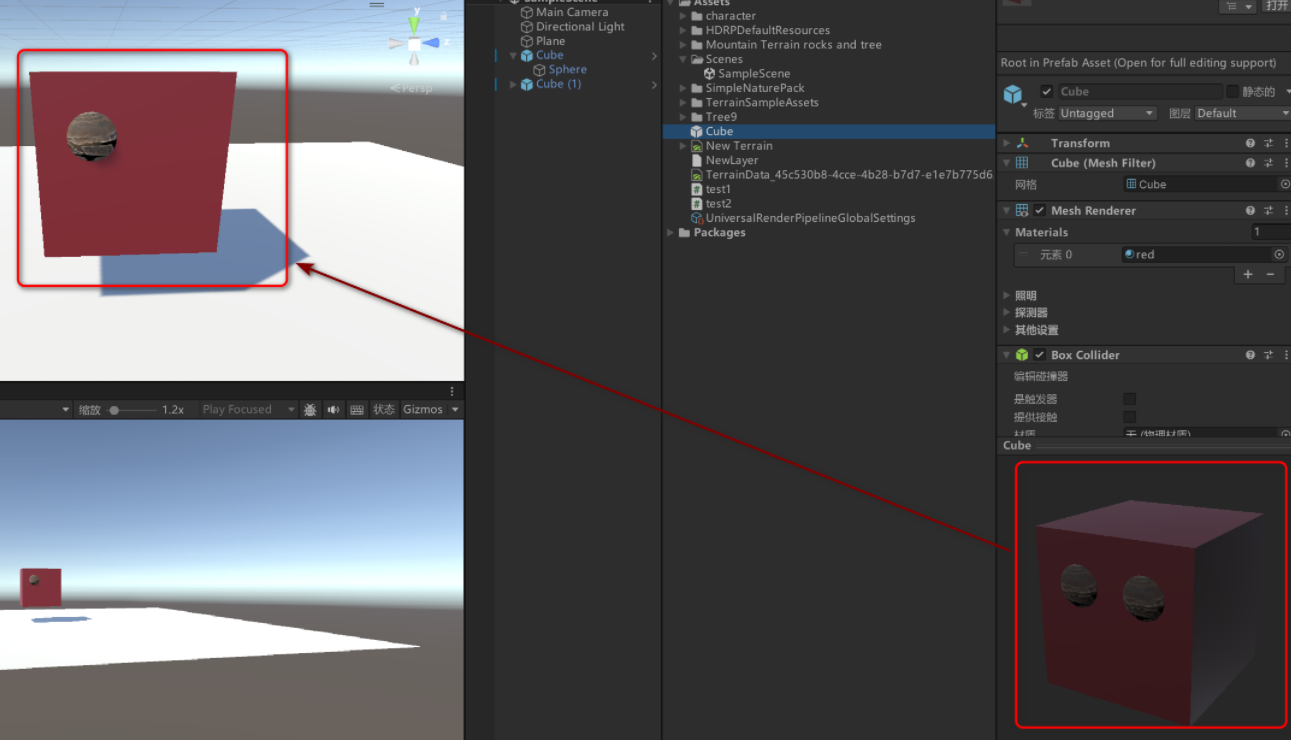This screenshot has width=1291, height=740.
Task: Expand Transform component foldout
Action: click(x=1007, y=143)
